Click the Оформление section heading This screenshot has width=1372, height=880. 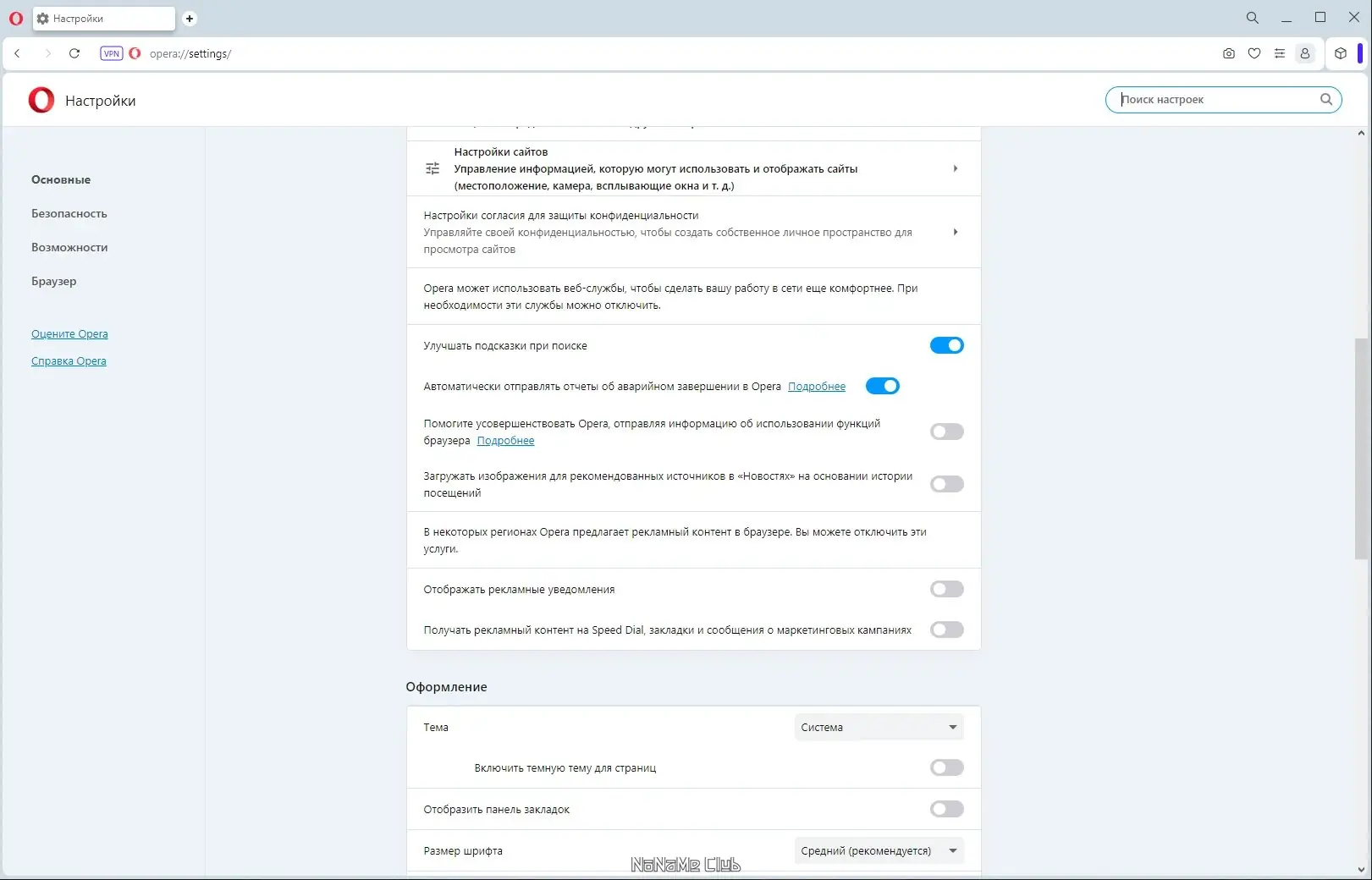tap(446, 687)
